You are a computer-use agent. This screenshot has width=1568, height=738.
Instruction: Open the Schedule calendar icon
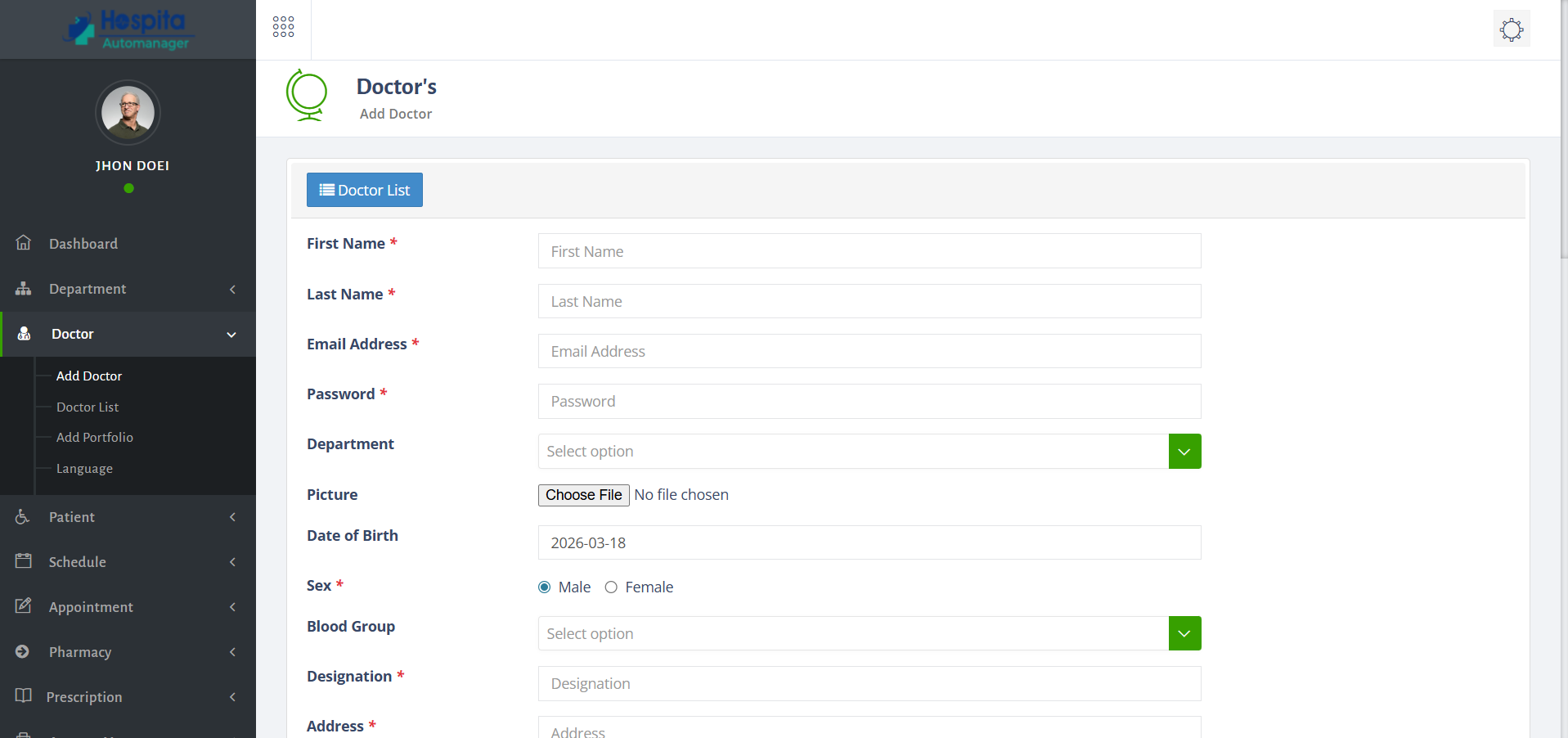tap(22, 561)
